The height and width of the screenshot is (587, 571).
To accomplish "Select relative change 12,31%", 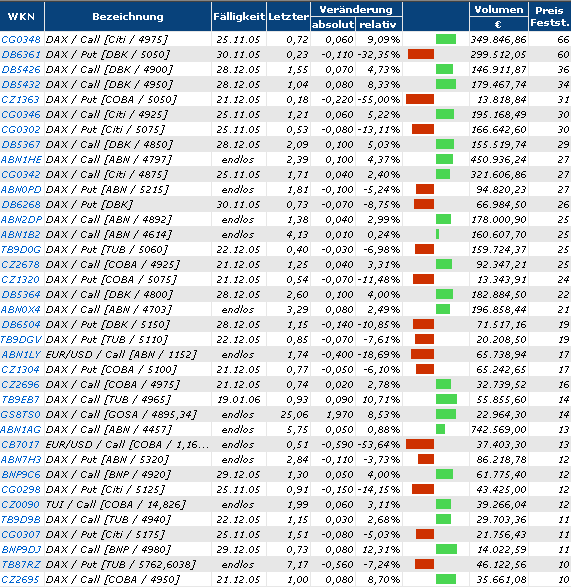I will click(381, 549).
